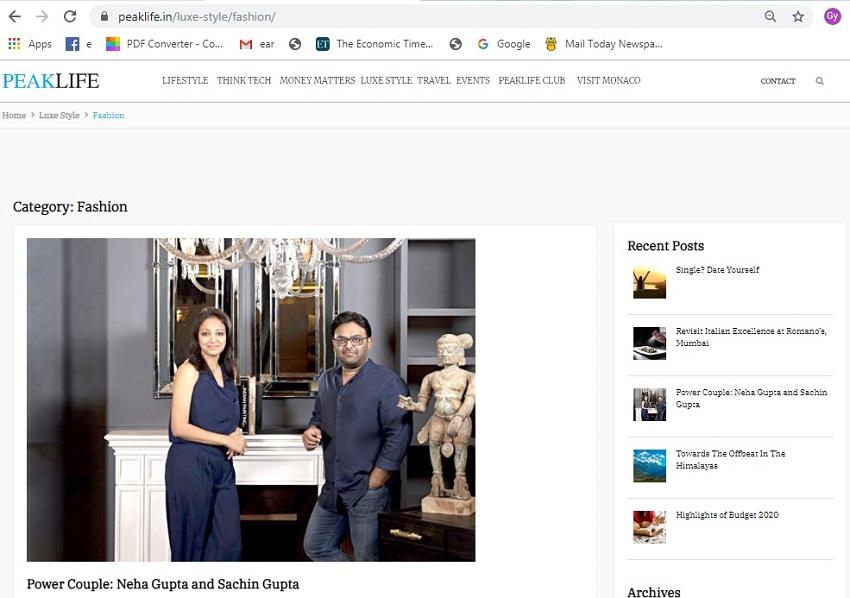This screenshot has width=850, height=598.
Task: Open Towards The Offbeat In The Himalayas
Action: 730,459
